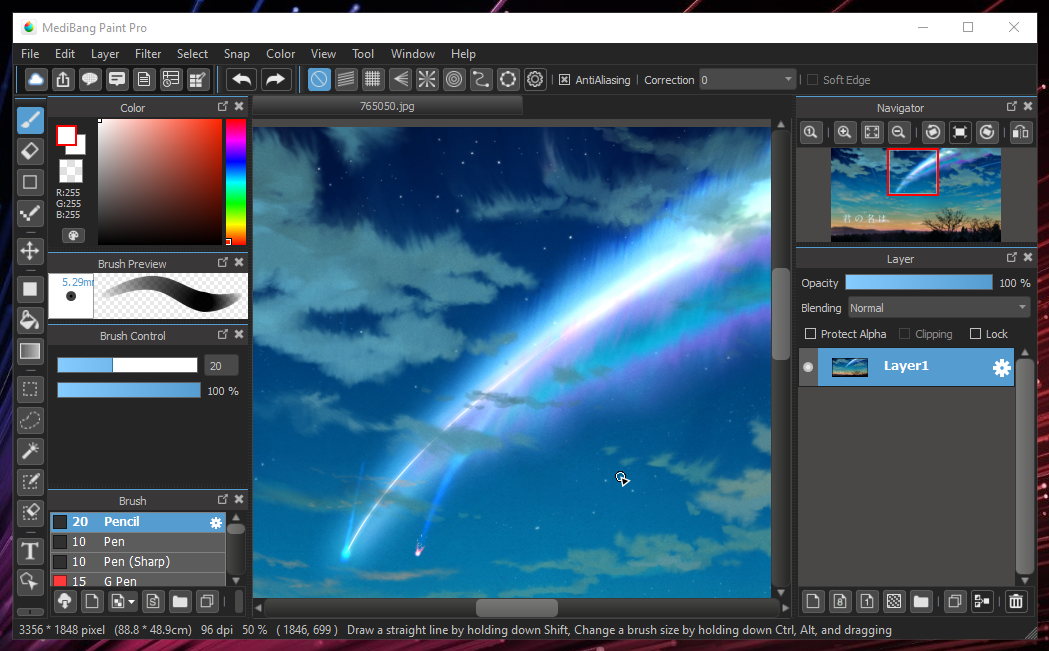The height and width of the screenshot is (651, 1049).
Task: Select the Pen (Sharp) brush
Action: click(x=138, y=561)
